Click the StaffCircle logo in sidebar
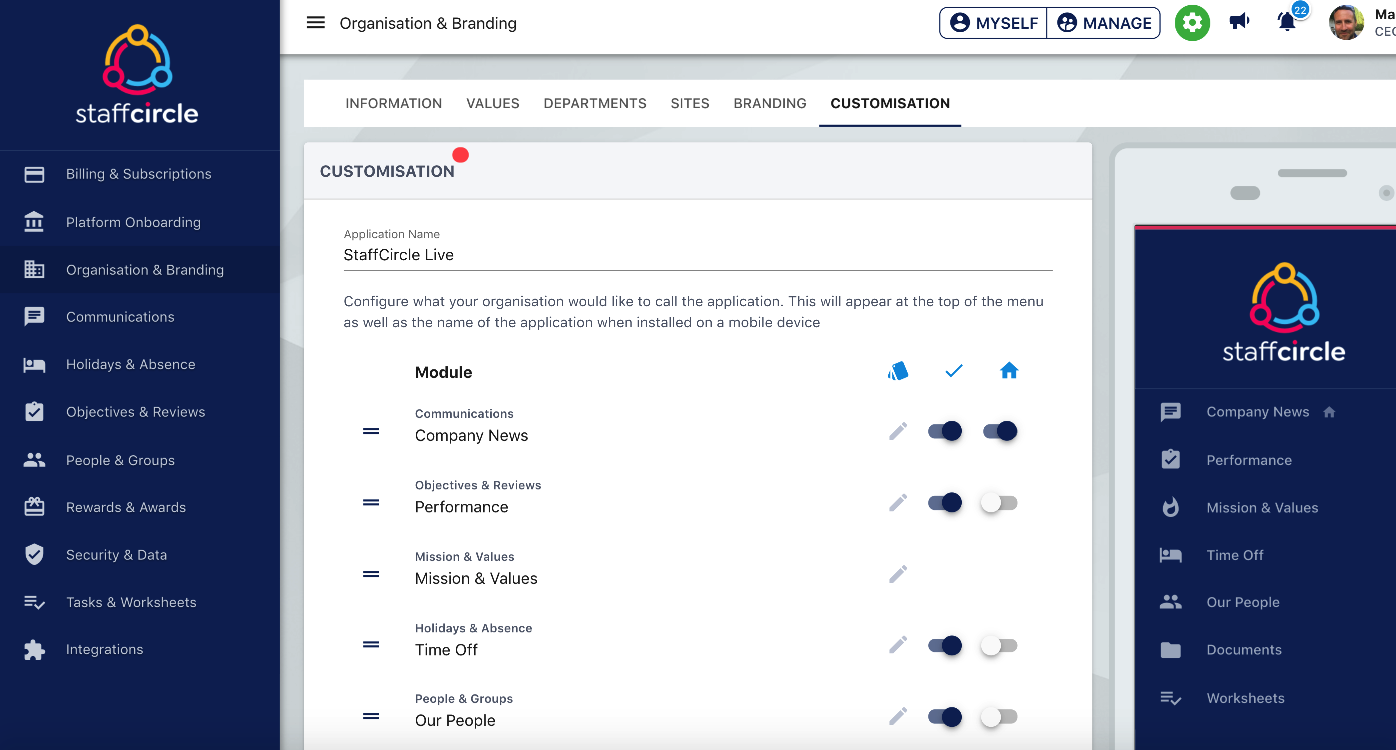This screenshot has height=750, width=1396. tap(137, 75)
